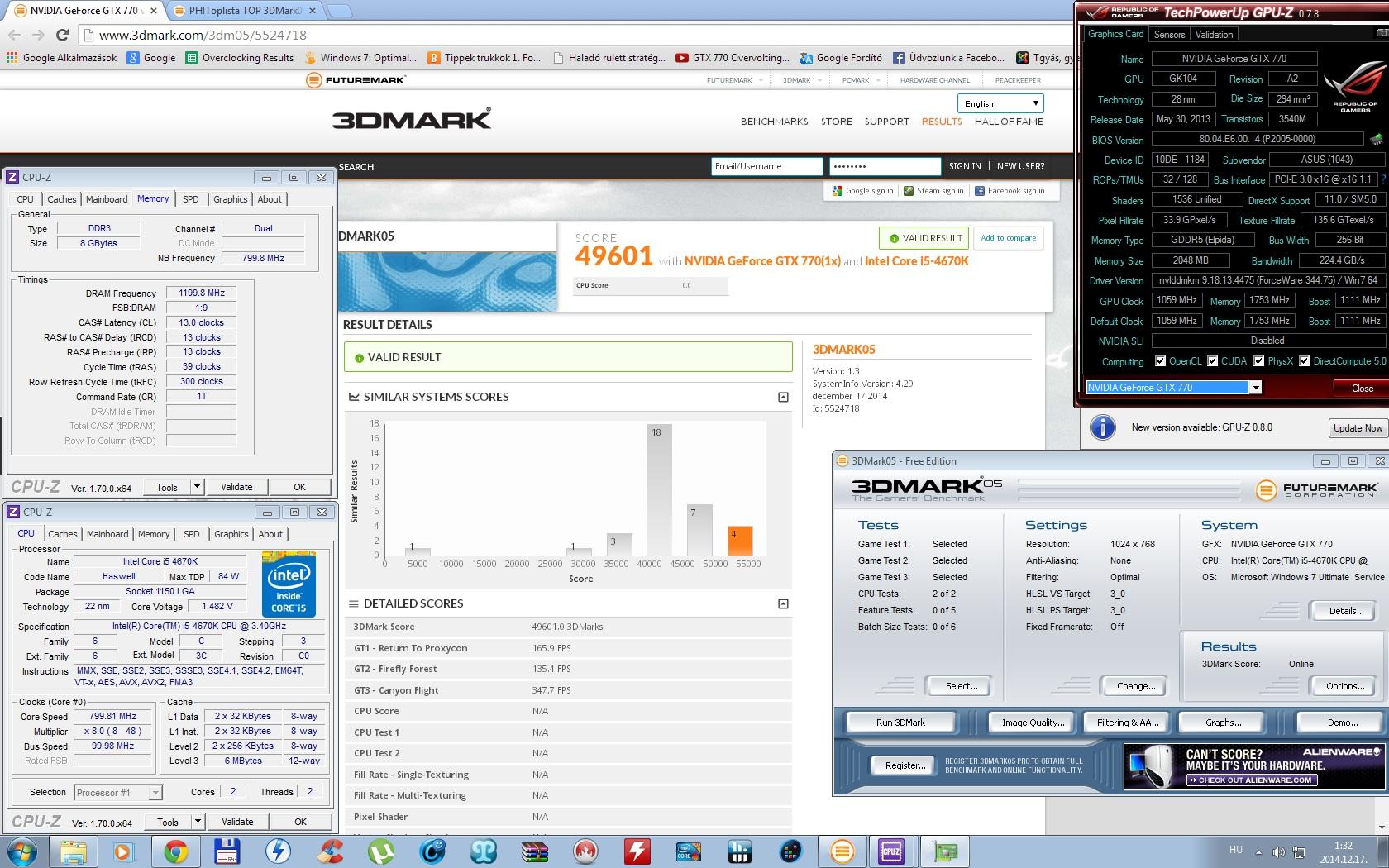The image size is (1389, 868).
Task: Click the Facebook sign in button
Action: pos(1010,191)
